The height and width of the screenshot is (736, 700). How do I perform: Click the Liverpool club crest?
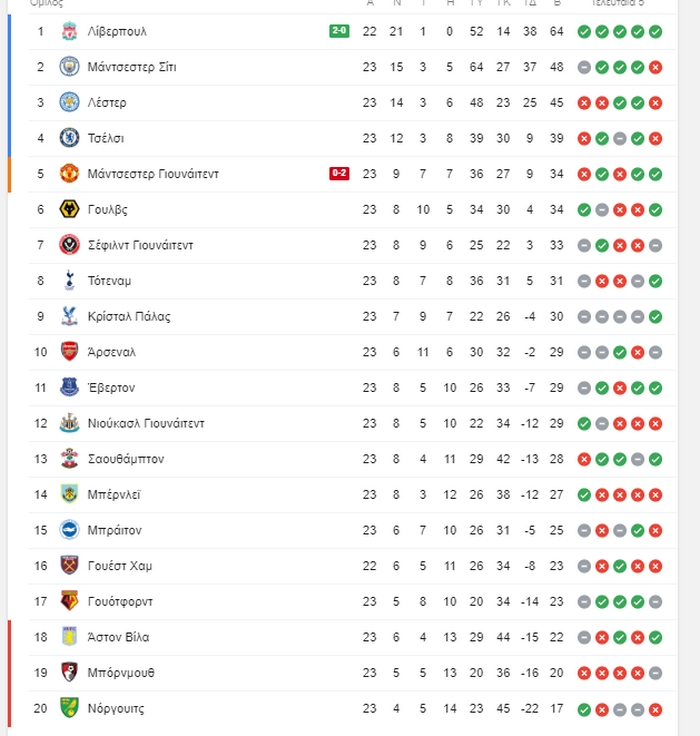[x=69, y=31]
